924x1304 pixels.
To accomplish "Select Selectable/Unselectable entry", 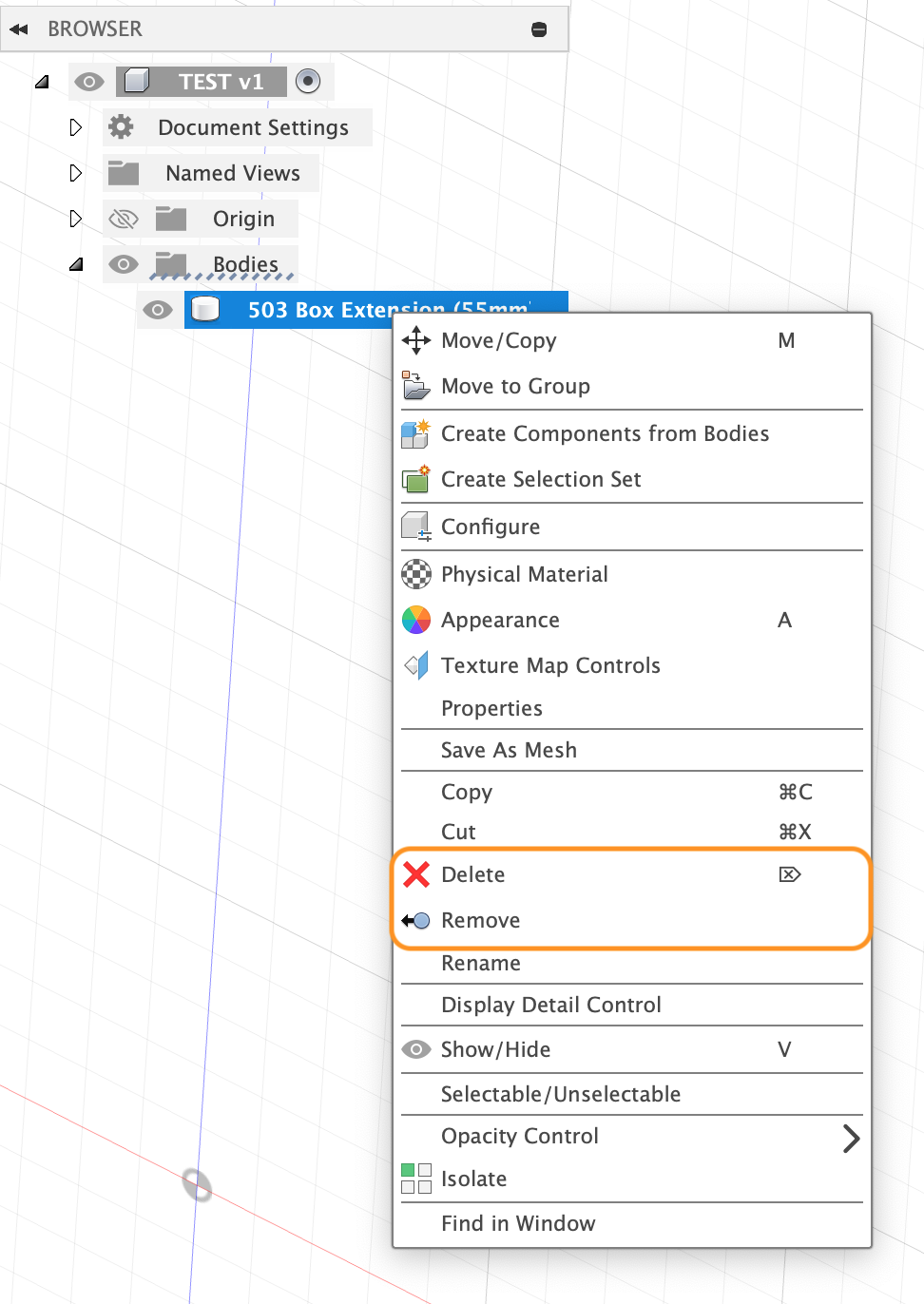I will coord(632,1094).
